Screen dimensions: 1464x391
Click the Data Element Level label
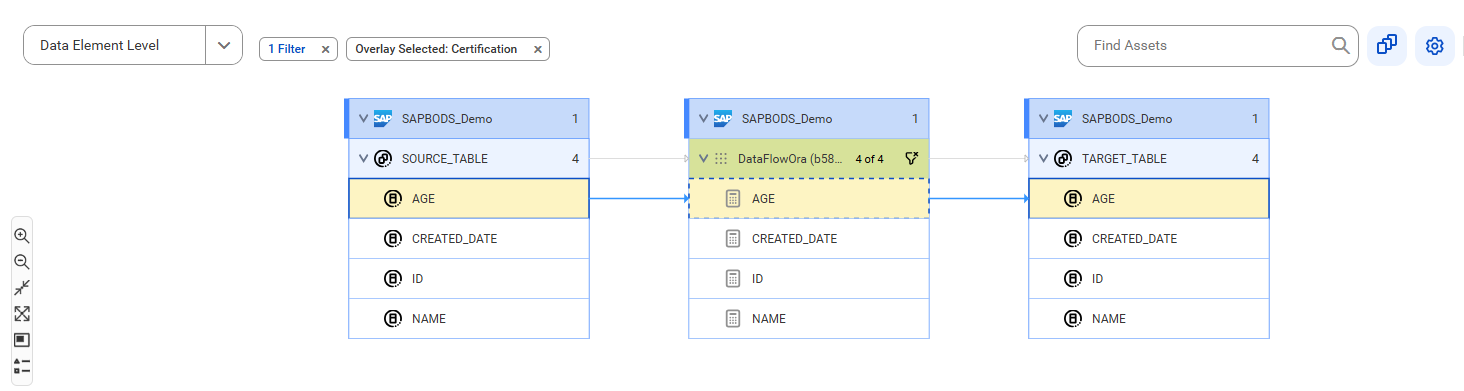100,45
